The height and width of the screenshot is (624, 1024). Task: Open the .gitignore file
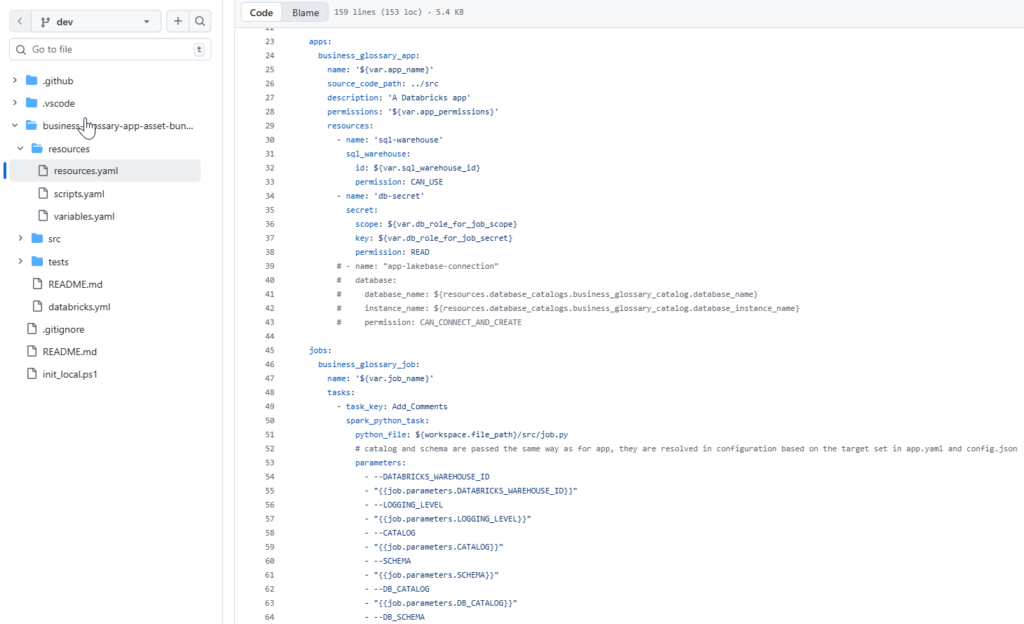[x=63, y=329]
